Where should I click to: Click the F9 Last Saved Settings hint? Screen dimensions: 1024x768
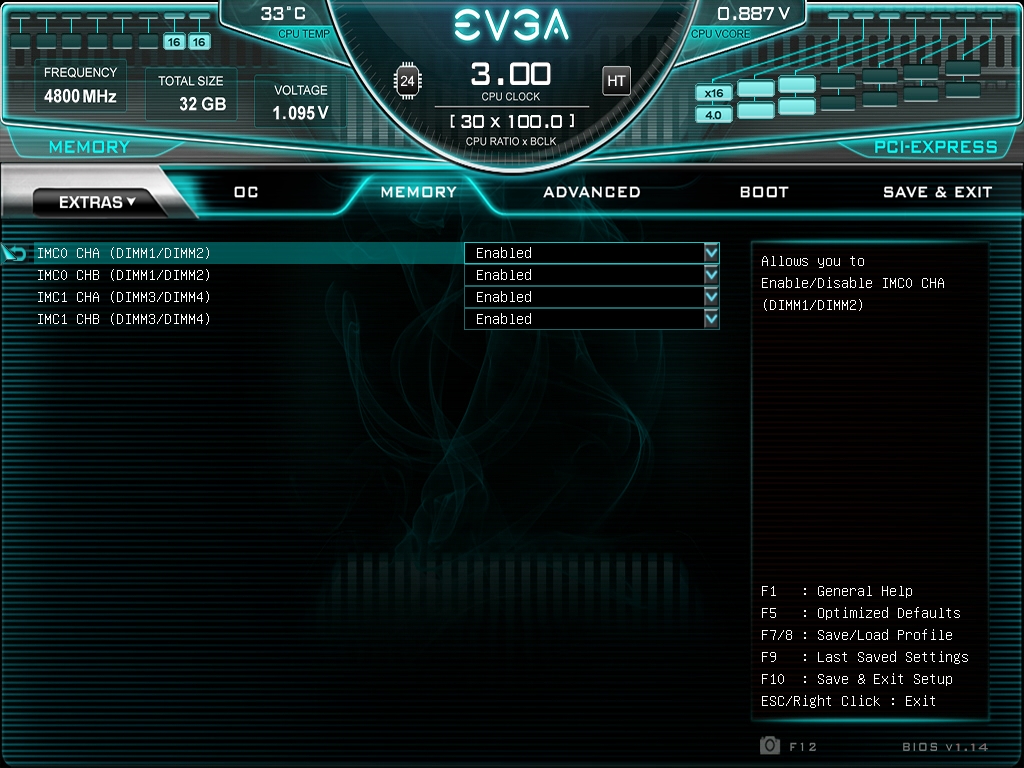coord(865,657)
